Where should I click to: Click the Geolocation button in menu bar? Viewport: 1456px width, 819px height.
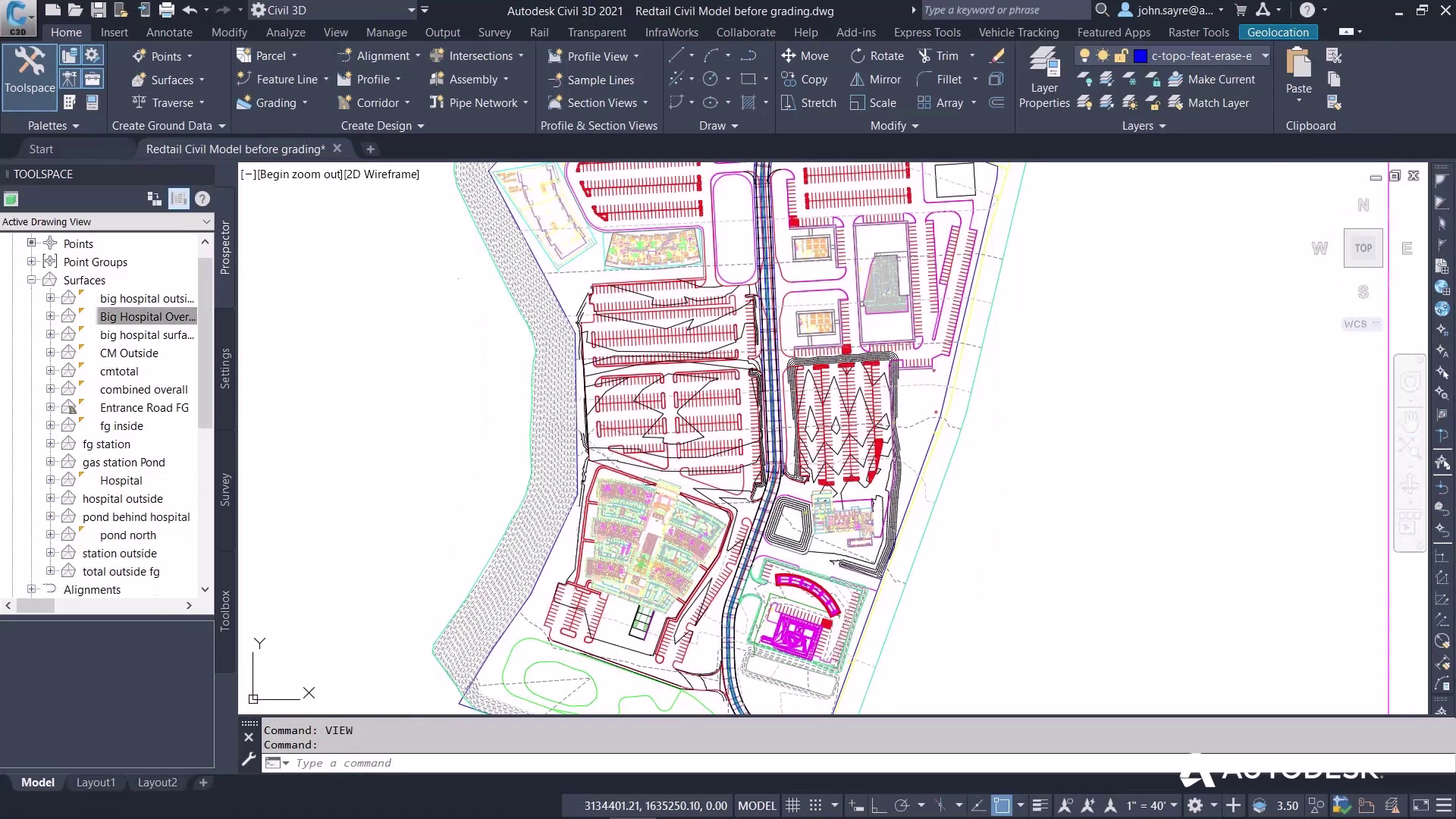1277,32
